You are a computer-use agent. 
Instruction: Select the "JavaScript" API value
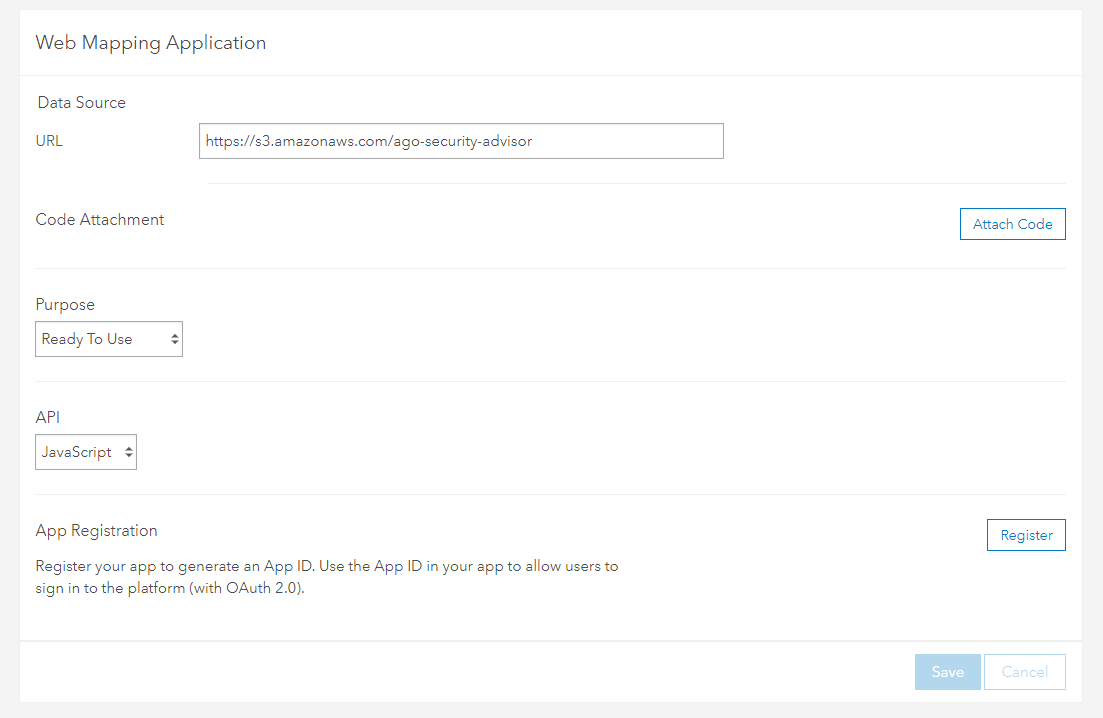point(75,452)
